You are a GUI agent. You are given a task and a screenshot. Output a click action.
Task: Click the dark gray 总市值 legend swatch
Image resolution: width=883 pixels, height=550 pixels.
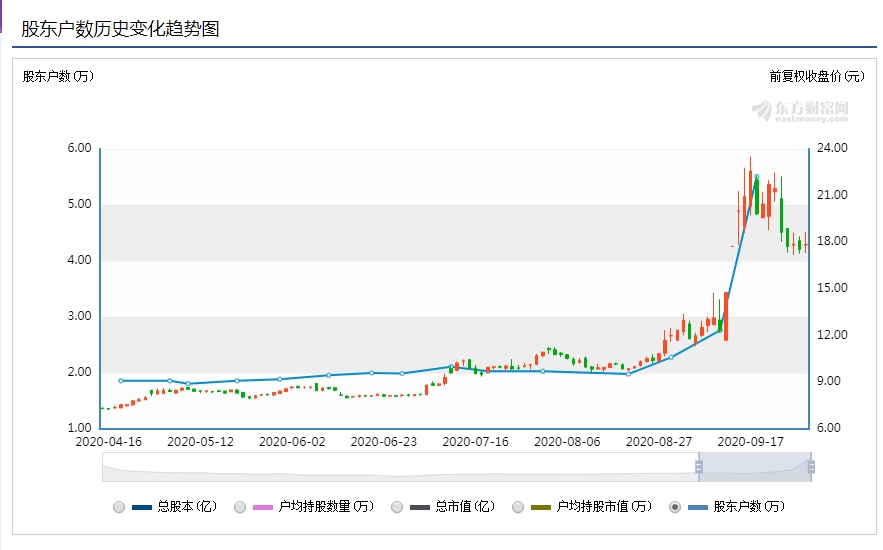pyautogui.click(x=421, y=507)
